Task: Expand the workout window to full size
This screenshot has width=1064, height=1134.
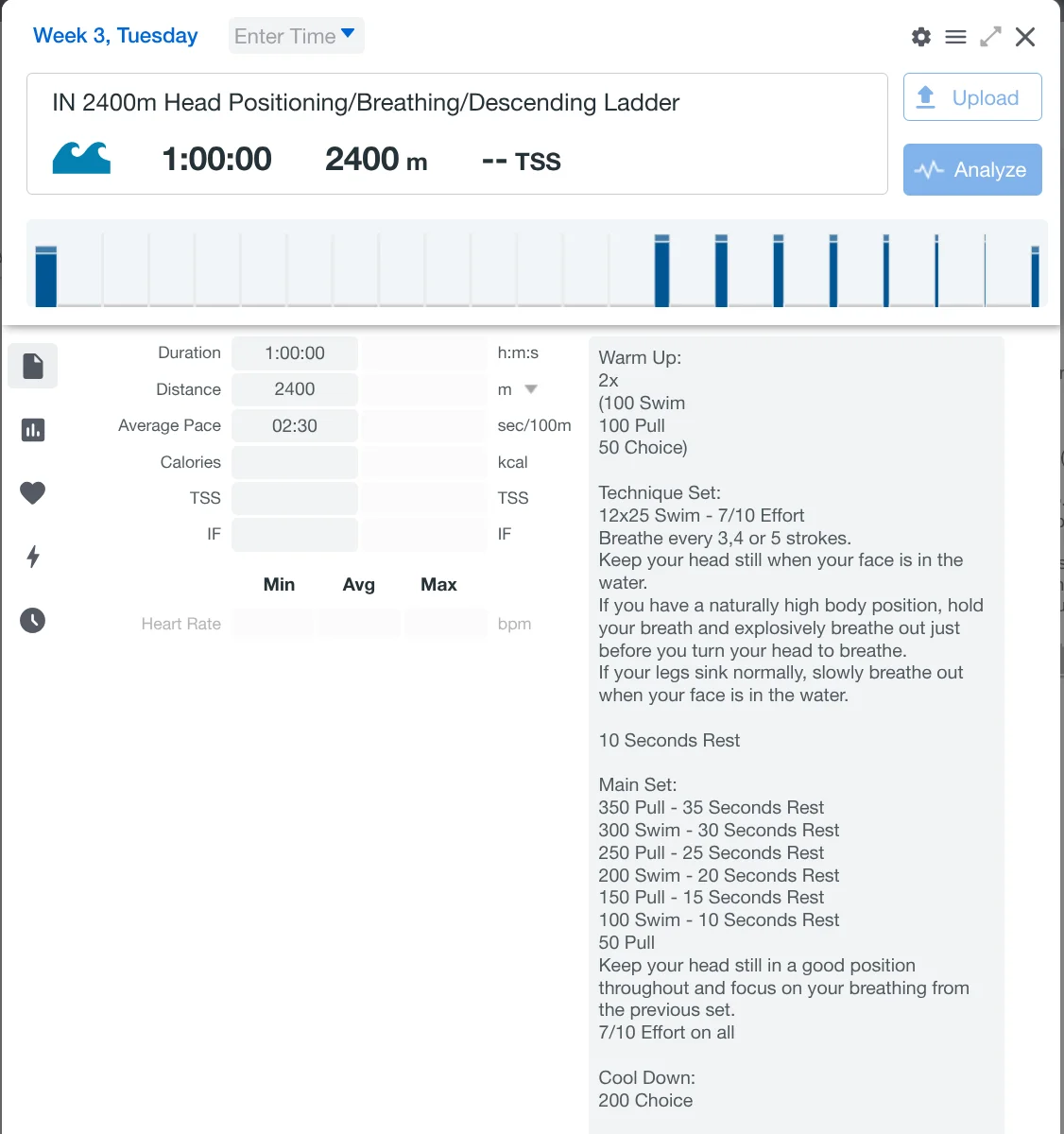Action: [x=990, y=37]
